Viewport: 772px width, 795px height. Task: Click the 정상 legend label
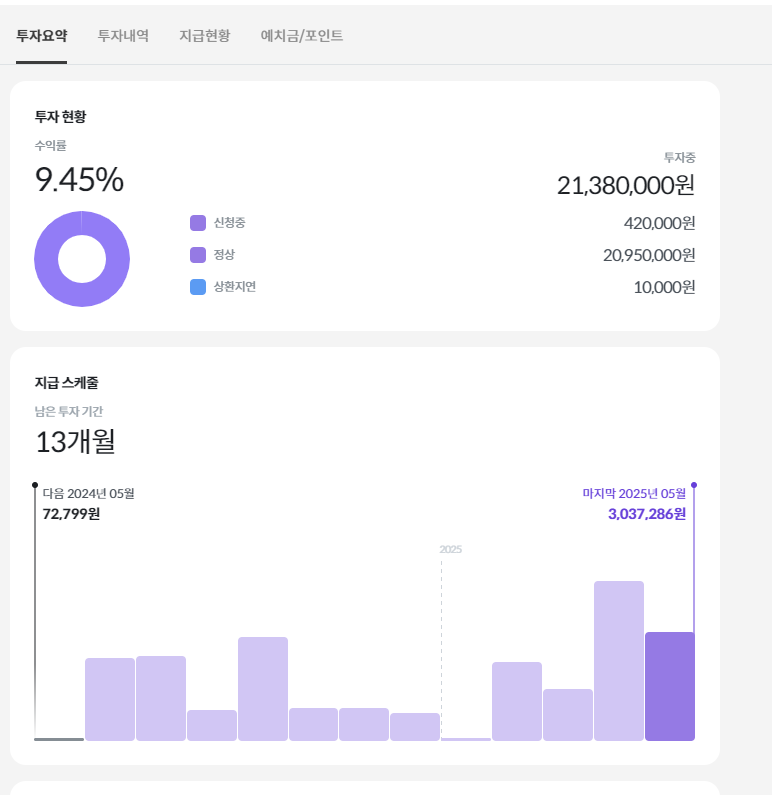[x=224, y=255]
